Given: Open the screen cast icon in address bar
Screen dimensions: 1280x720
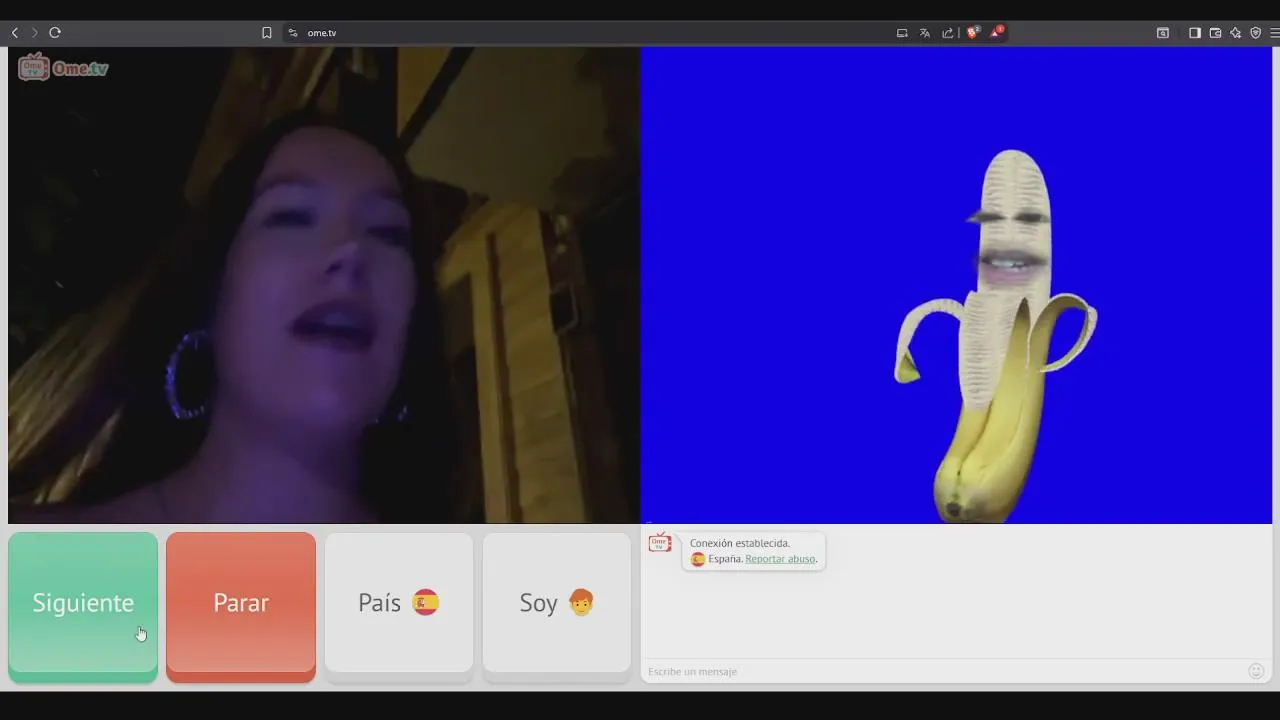Looking at the screenshot, I should 902,33.
